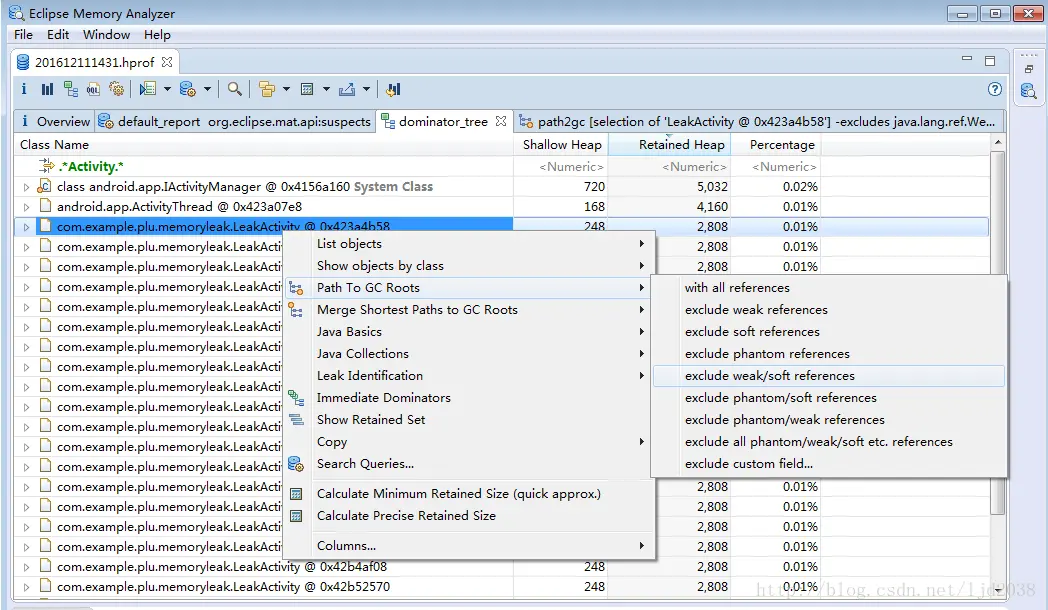Sort by Percentage column header
Screen dimensions: 1048x610
point(776,144)
